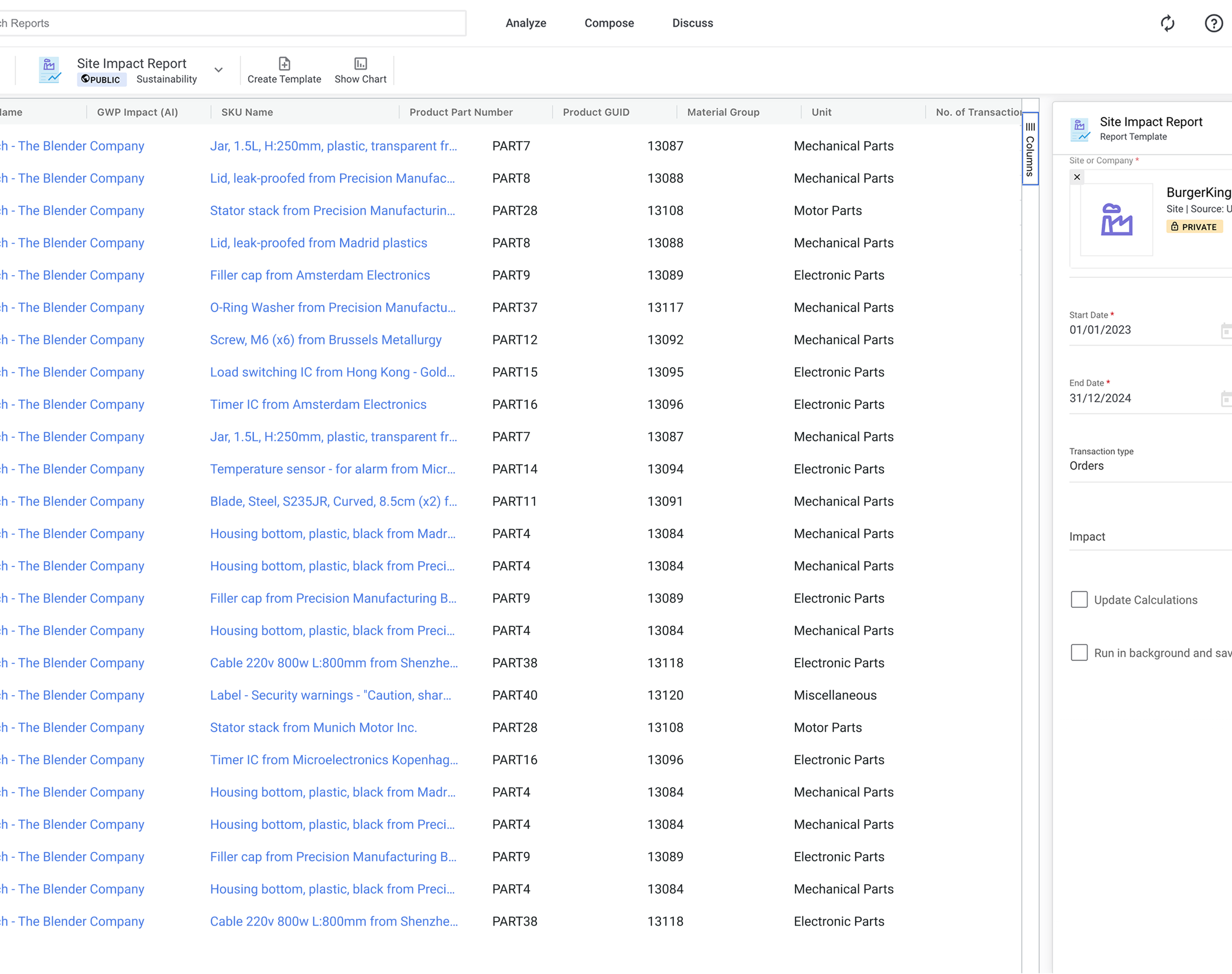1232x974 pixels.
Task: Open the help question mark icon
Action: (1214, 23)
